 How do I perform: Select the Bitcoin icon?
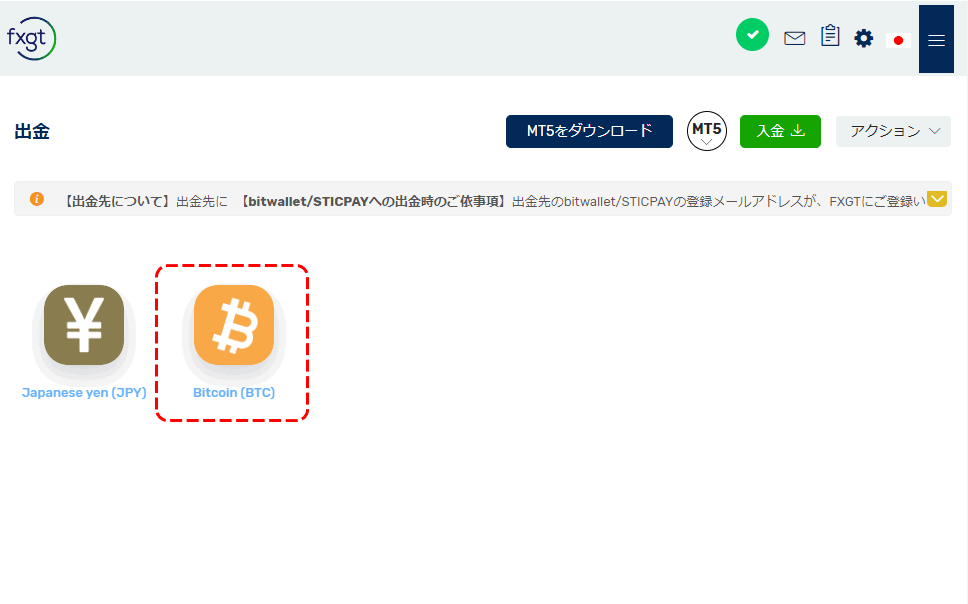(234, 325)
